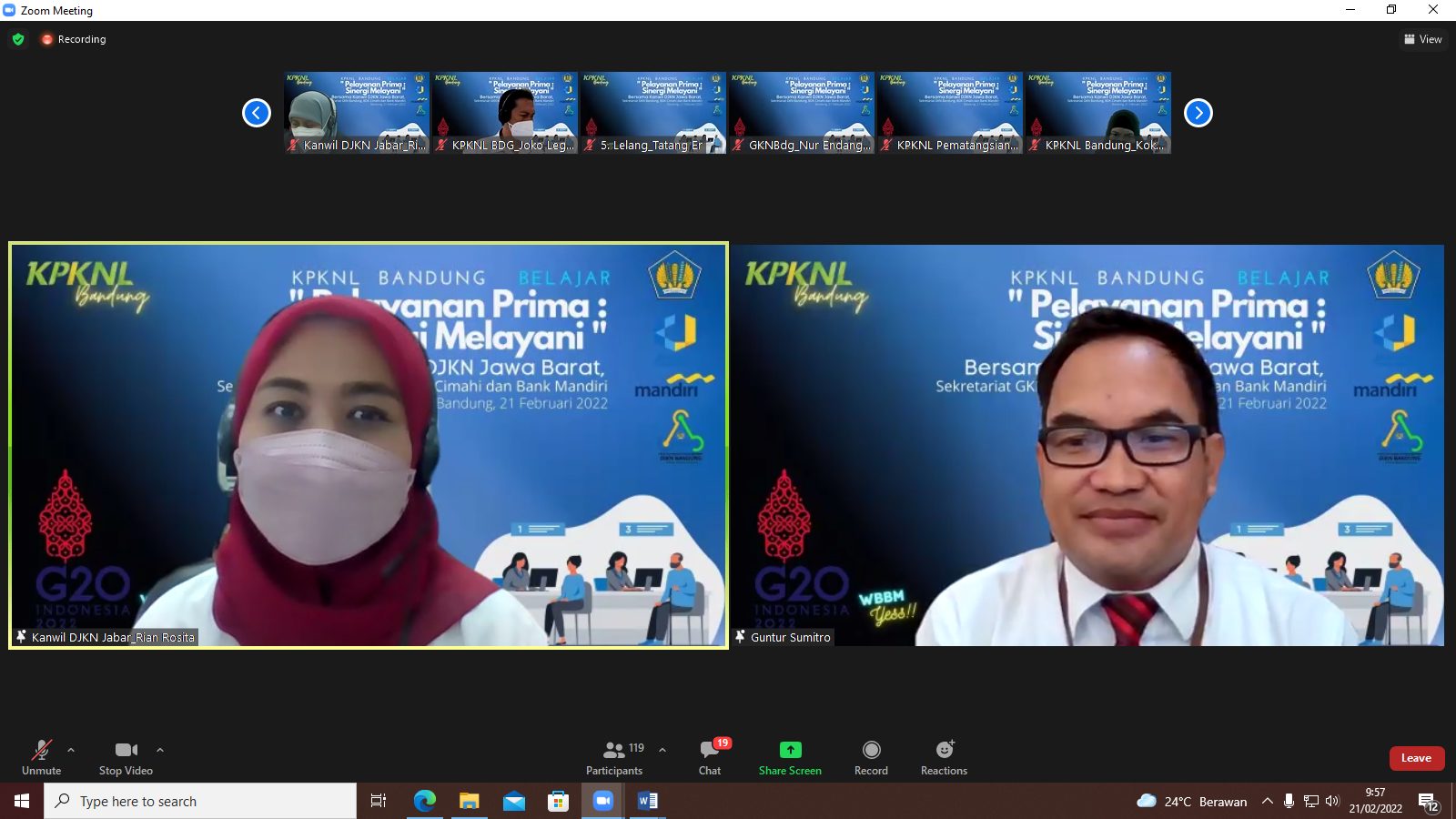The height and width of the screenshot is (819, 1456).
Task: Expand the Participants options caret
Action: tap(662, 750)
